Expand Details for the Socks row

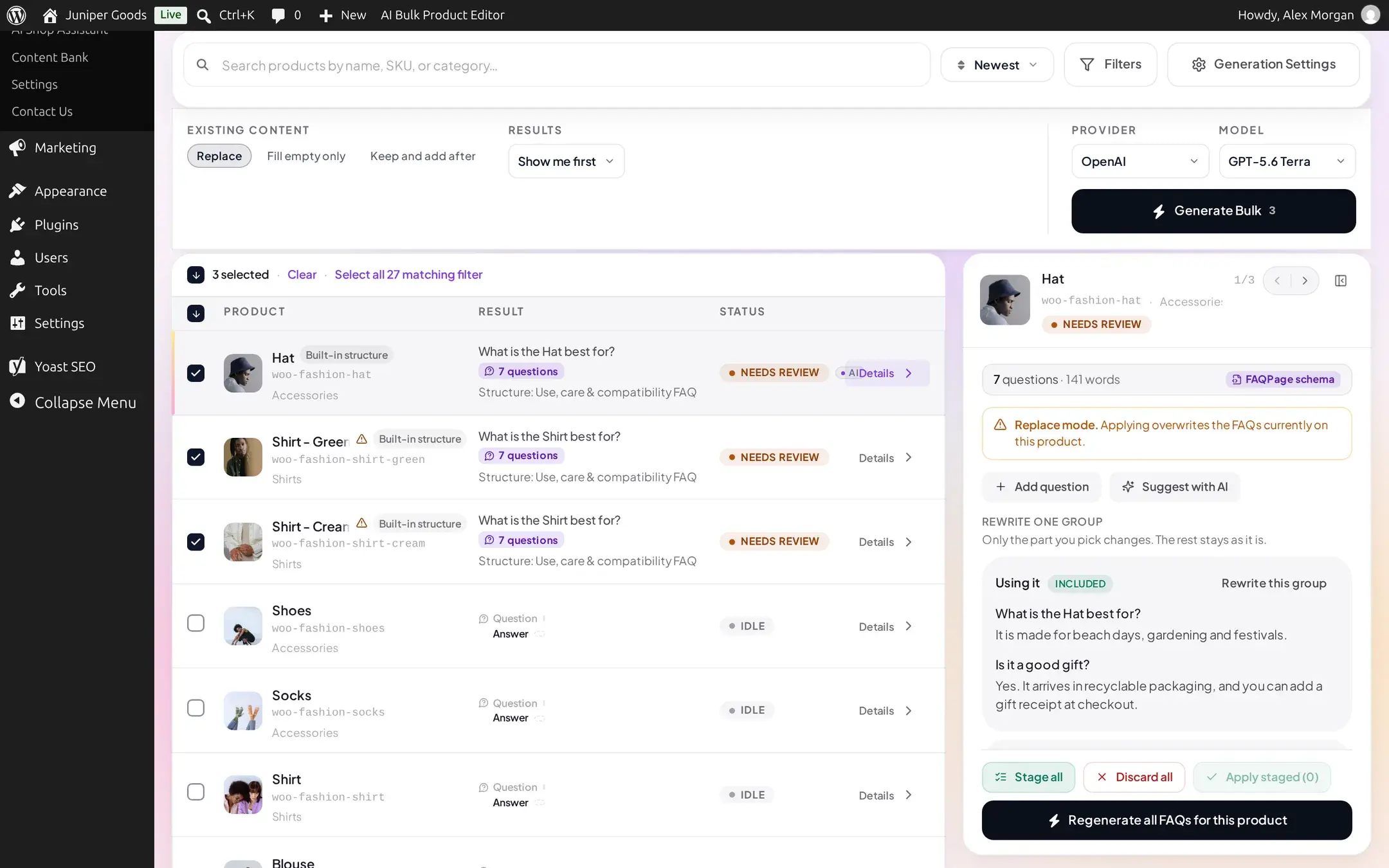pyautogui.click(x=885, y=710)
